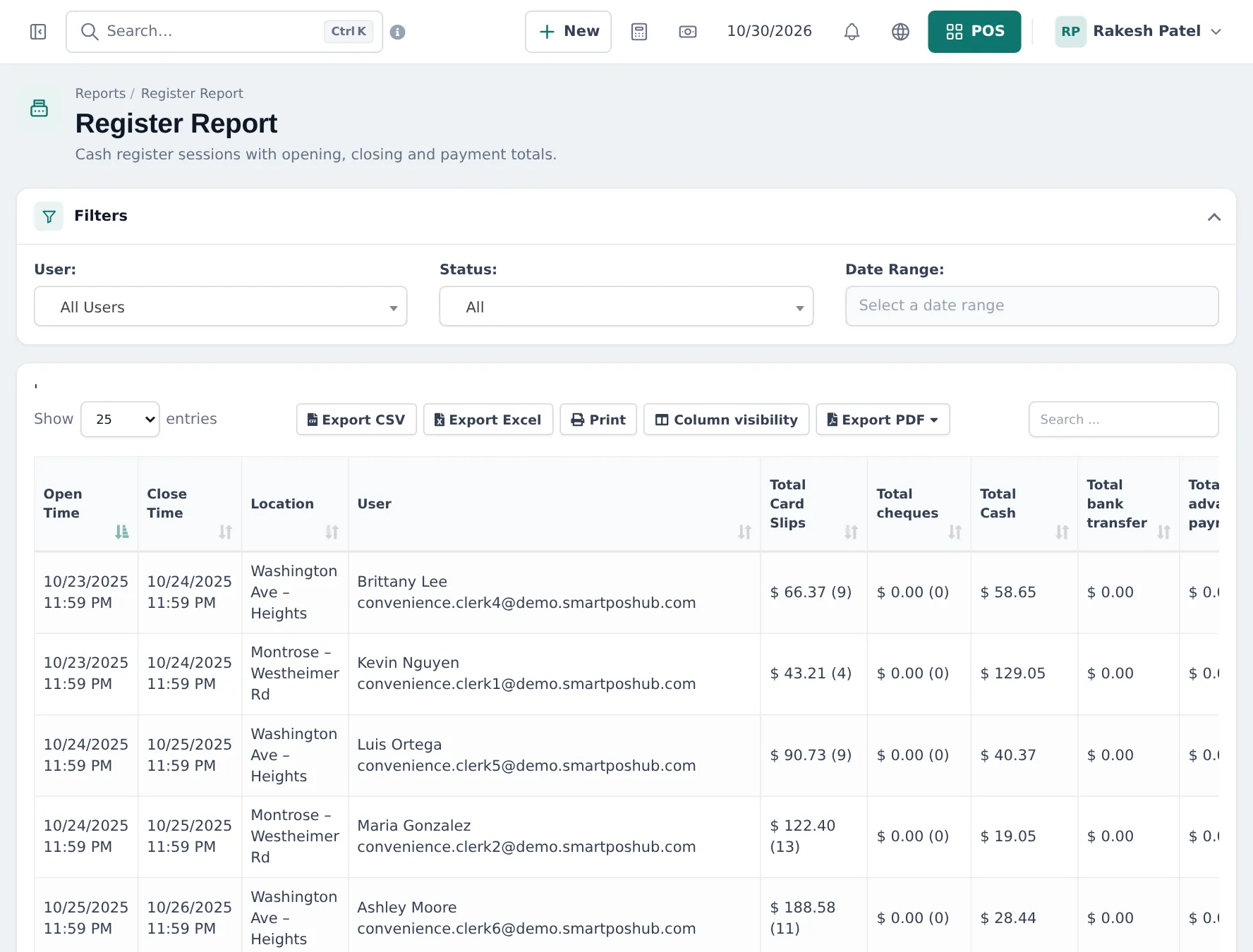Sort by Total Cash column

[x=1024, y=504]
